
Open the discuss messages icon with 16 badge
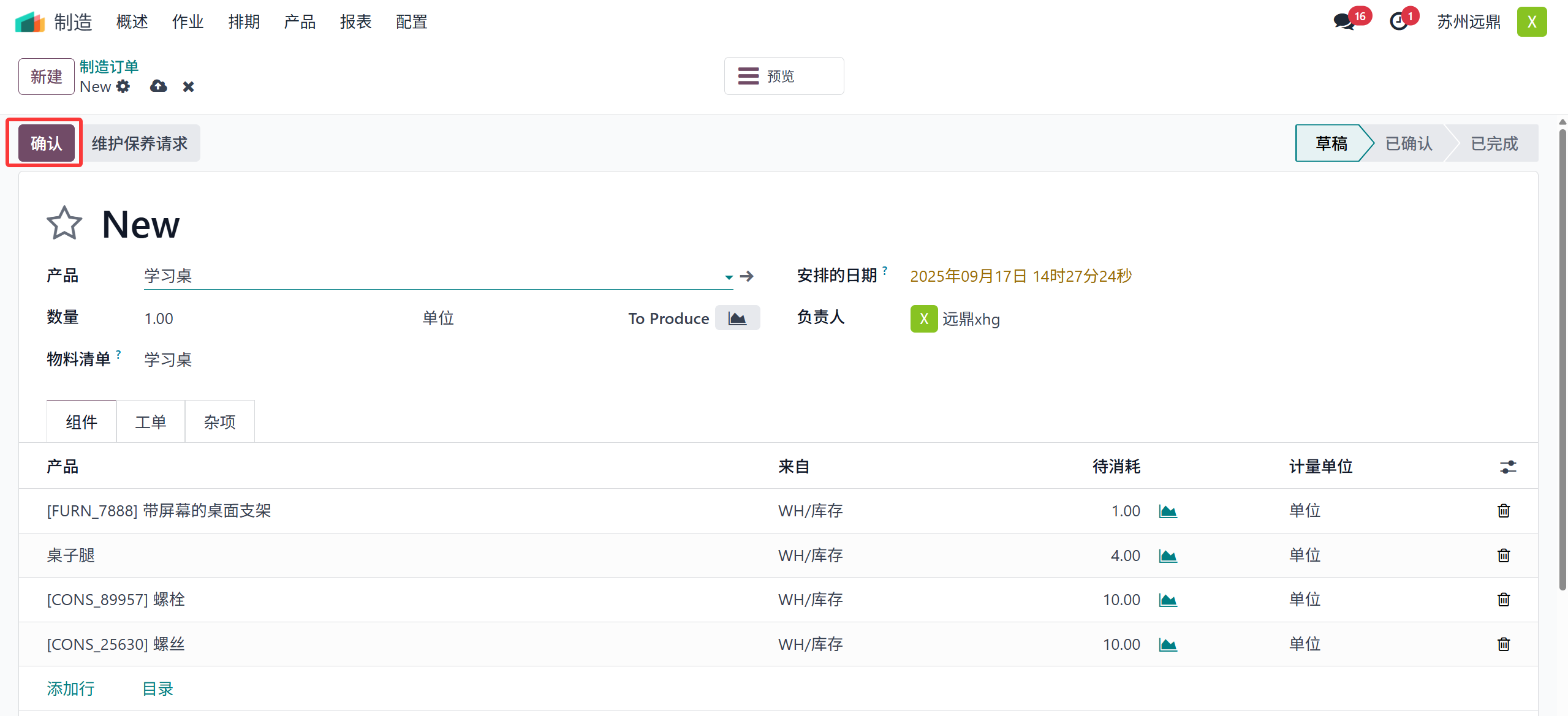1344,22
